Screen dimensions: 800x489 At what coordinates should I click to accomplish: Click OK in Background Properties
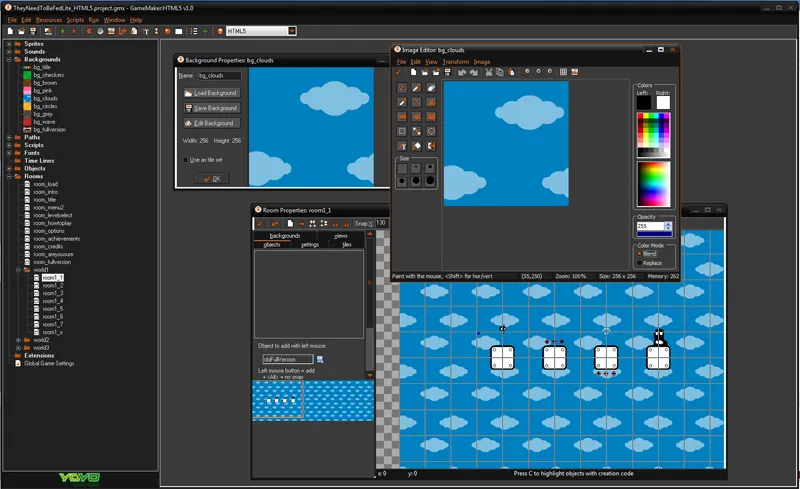tap(212, 179)
